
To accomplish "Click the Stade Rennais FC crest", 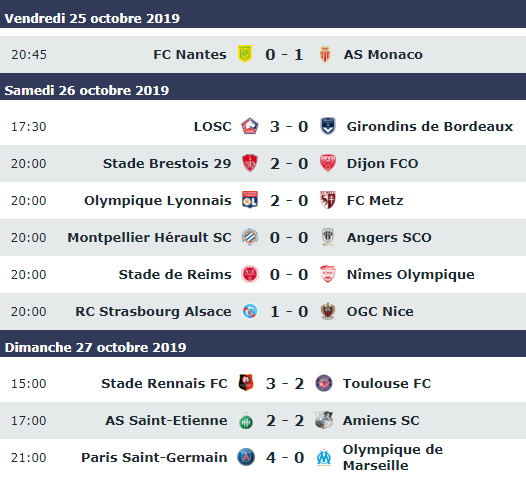I will coord(246,383).
